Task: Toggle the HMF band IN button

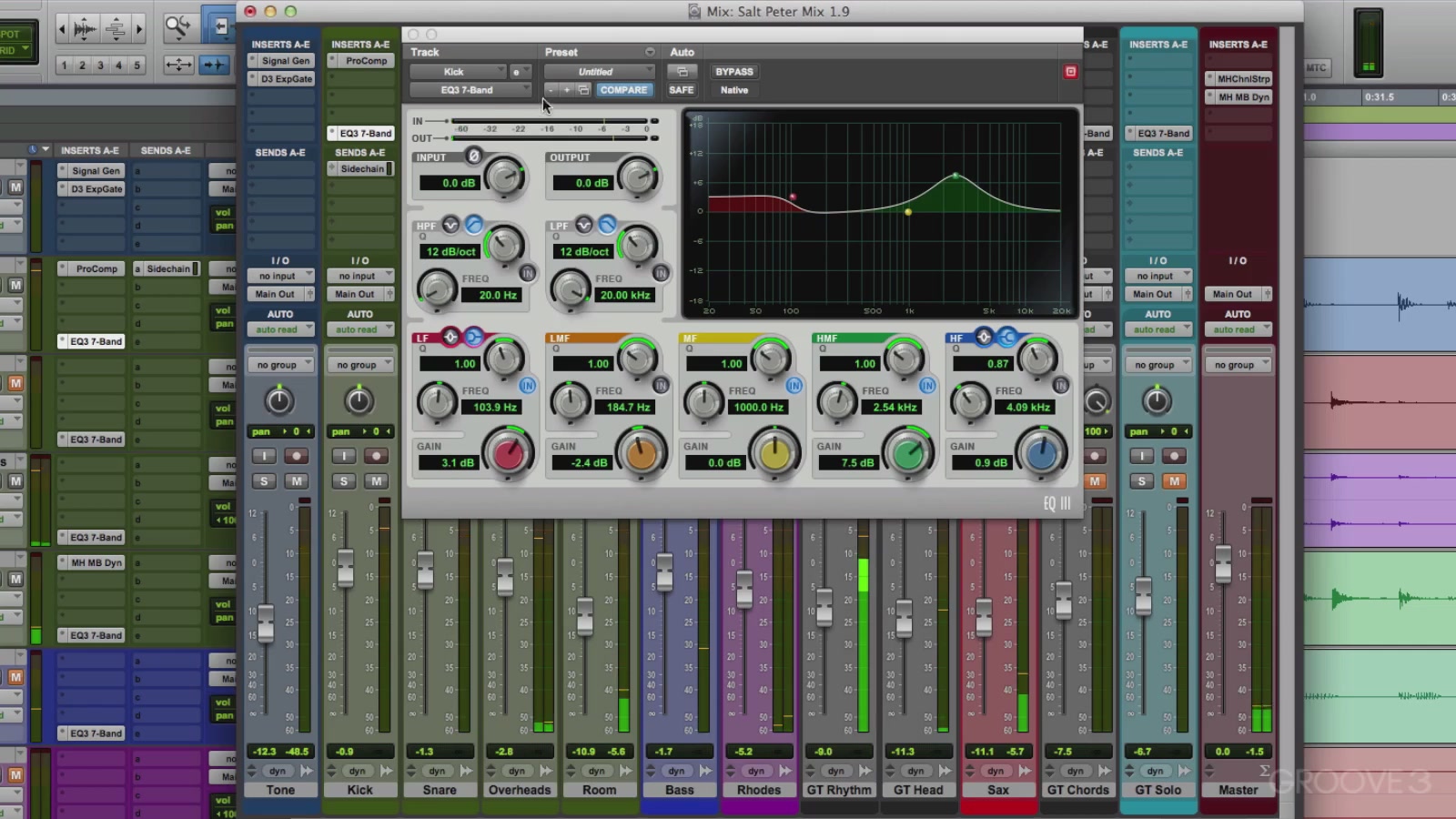Action: tap(927, 386)
